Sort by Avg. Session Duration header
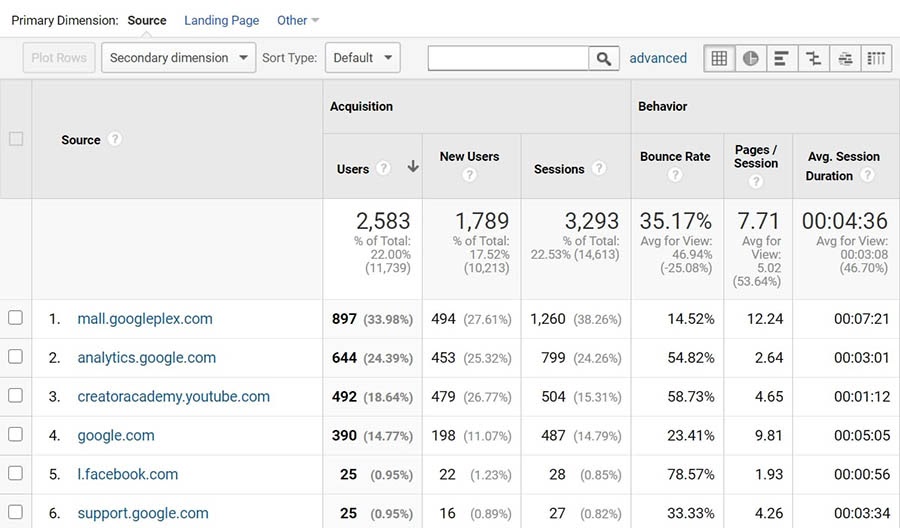The image size is (900, 528). (x=844, y=166)
